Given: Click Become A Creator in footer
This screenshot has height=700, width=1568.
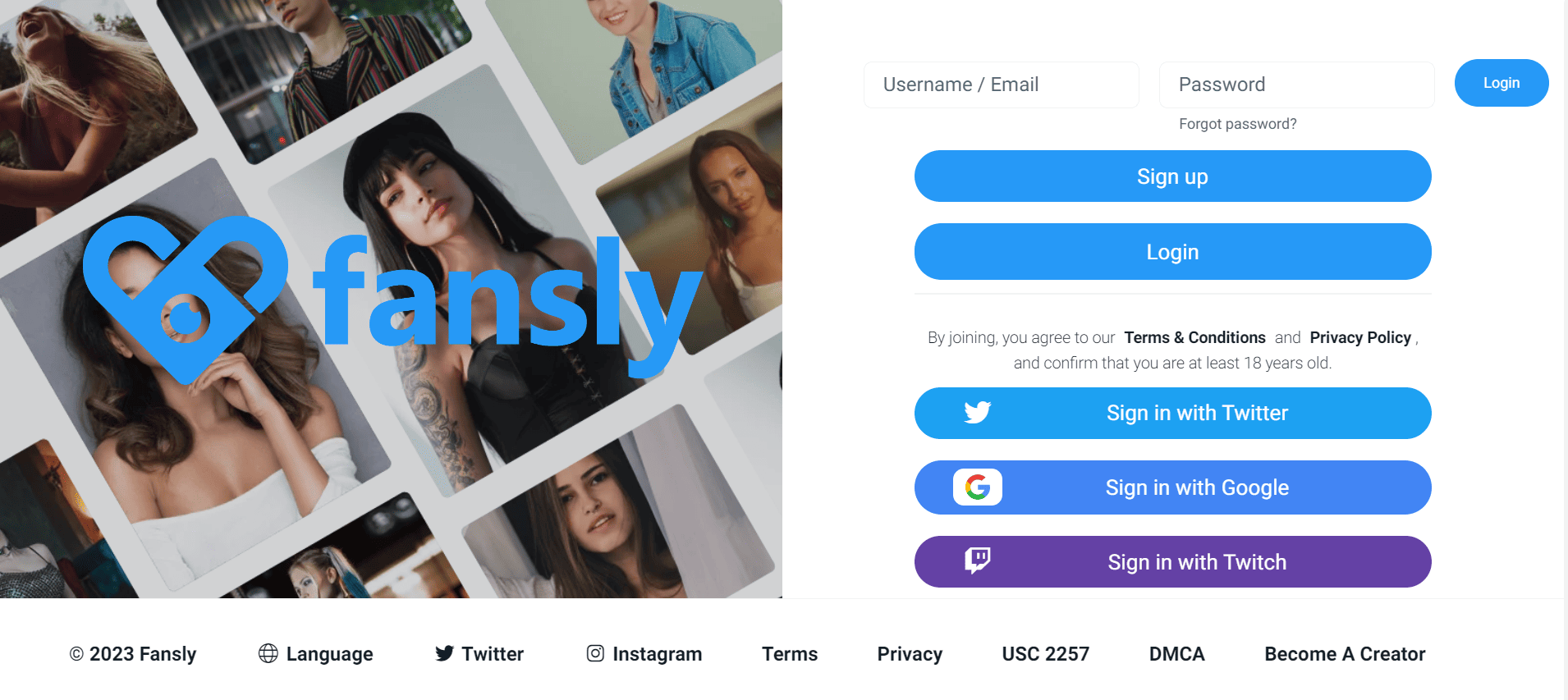Looking at the screenshot, I should click(1345, 654).
